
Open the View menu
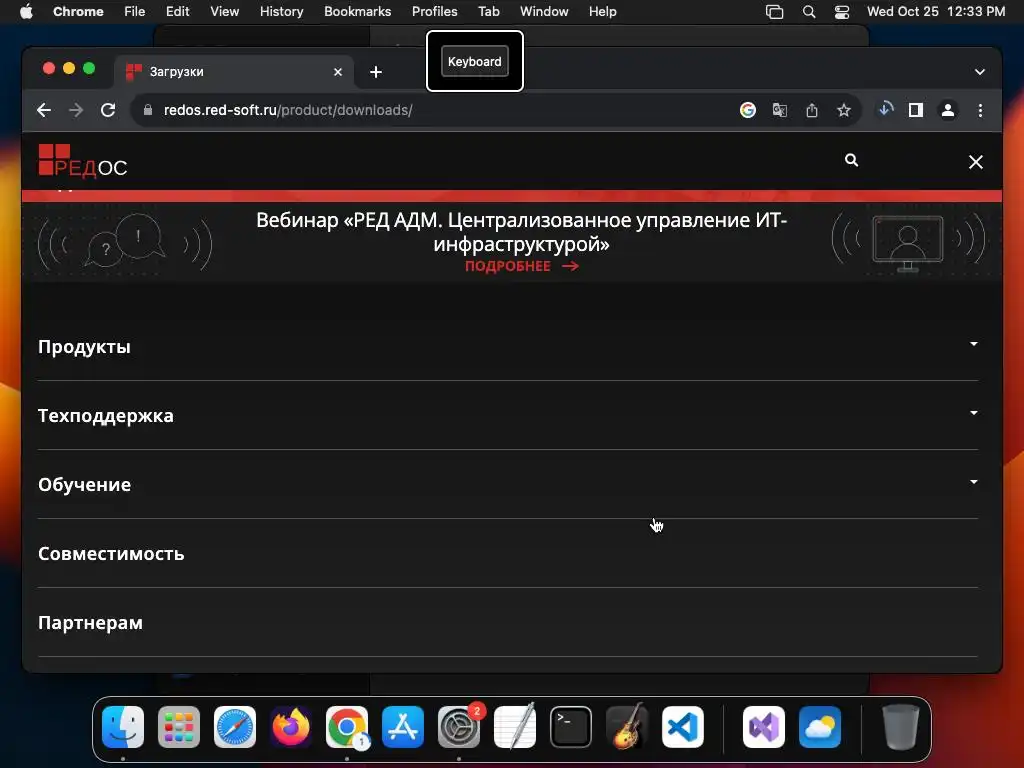click(x=224, y=12)
